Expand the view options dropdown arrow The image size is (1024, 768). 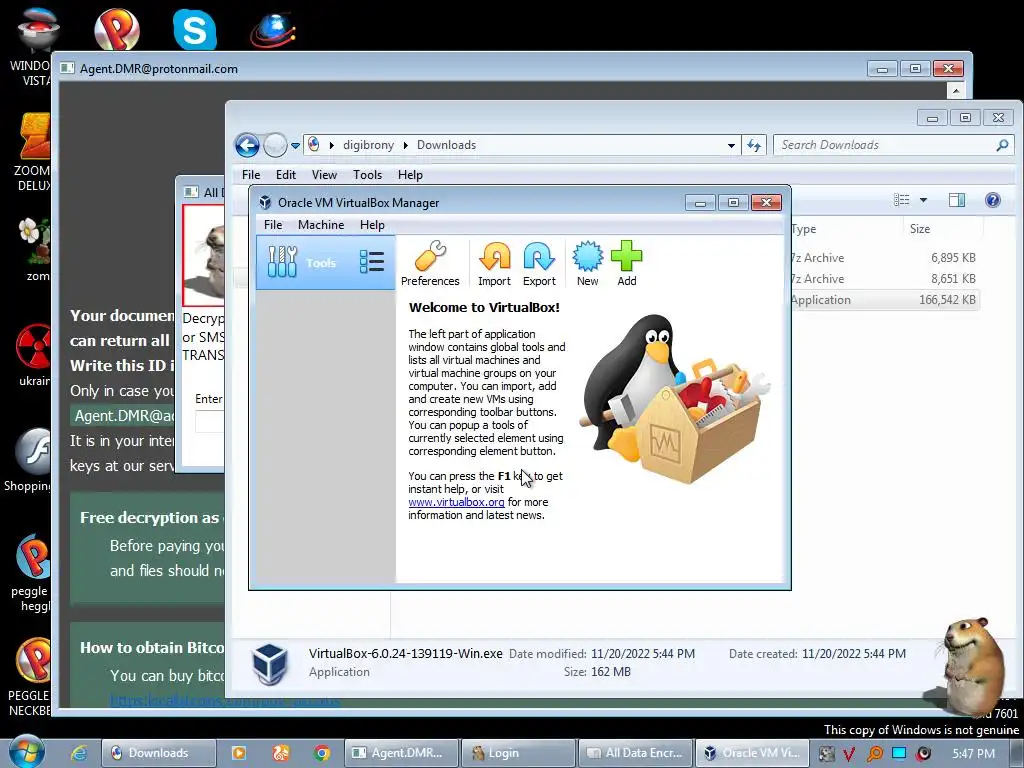pos(923,200)
